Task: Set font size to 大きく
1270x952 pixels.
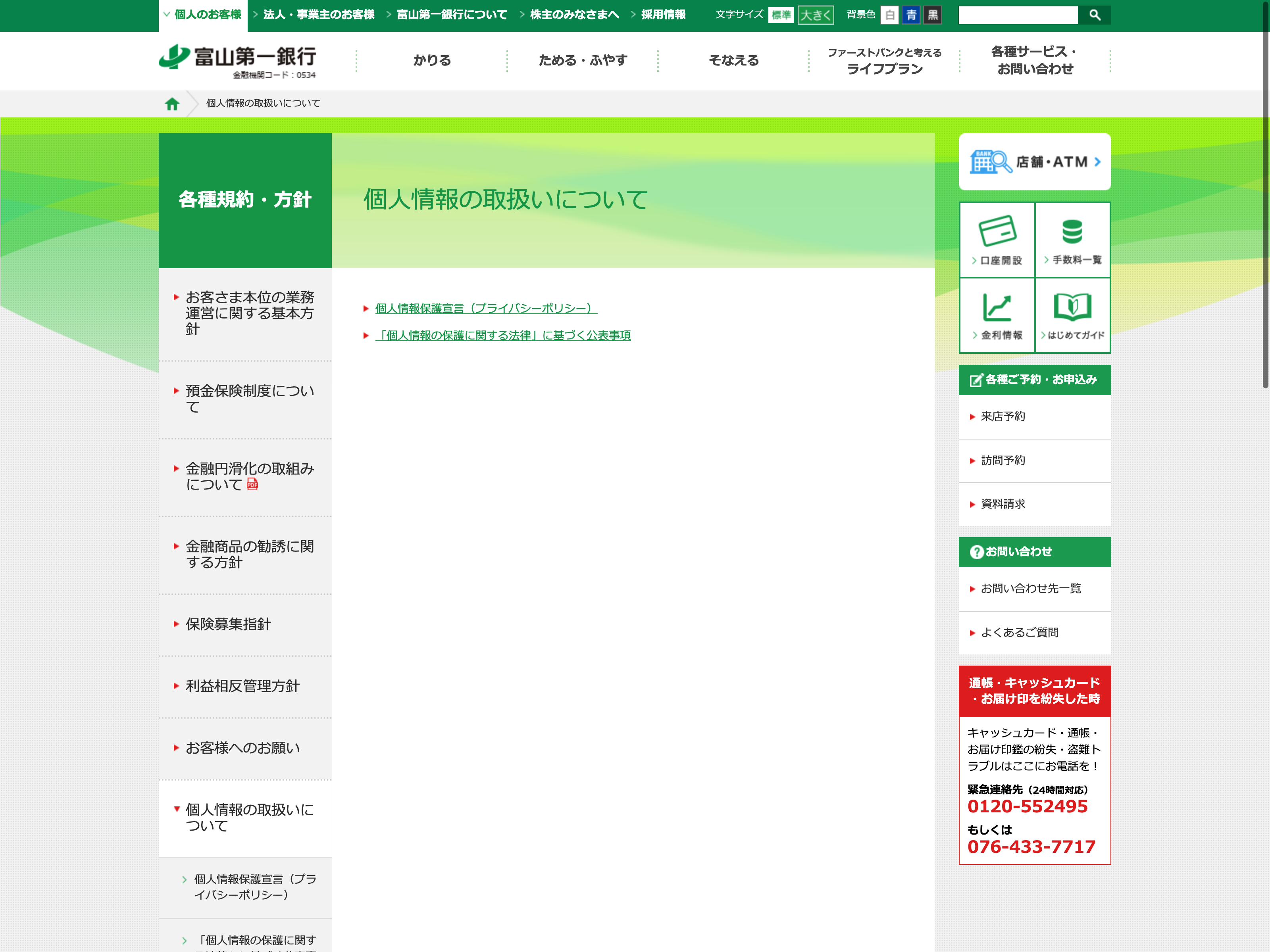Action: coord(815,15)
